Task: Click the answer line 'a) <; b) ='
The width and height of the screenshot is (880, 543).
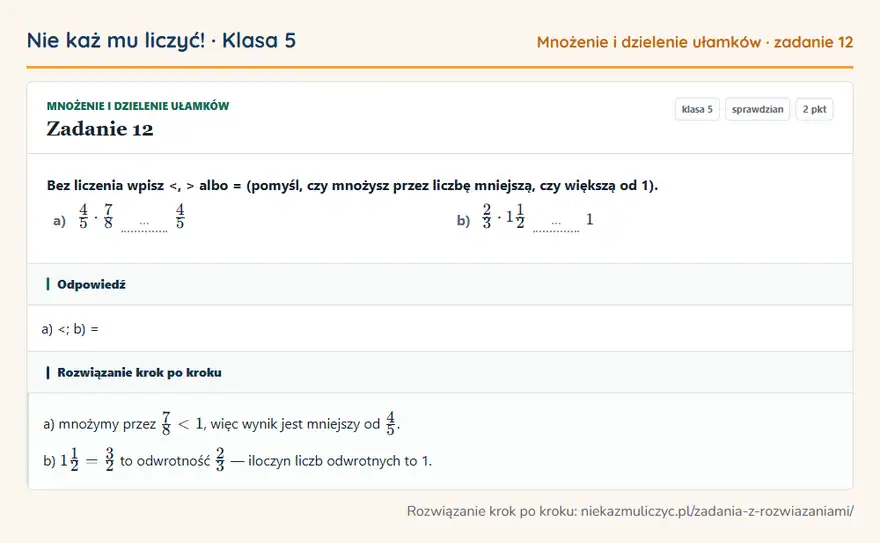Action: tap(70, 329)
